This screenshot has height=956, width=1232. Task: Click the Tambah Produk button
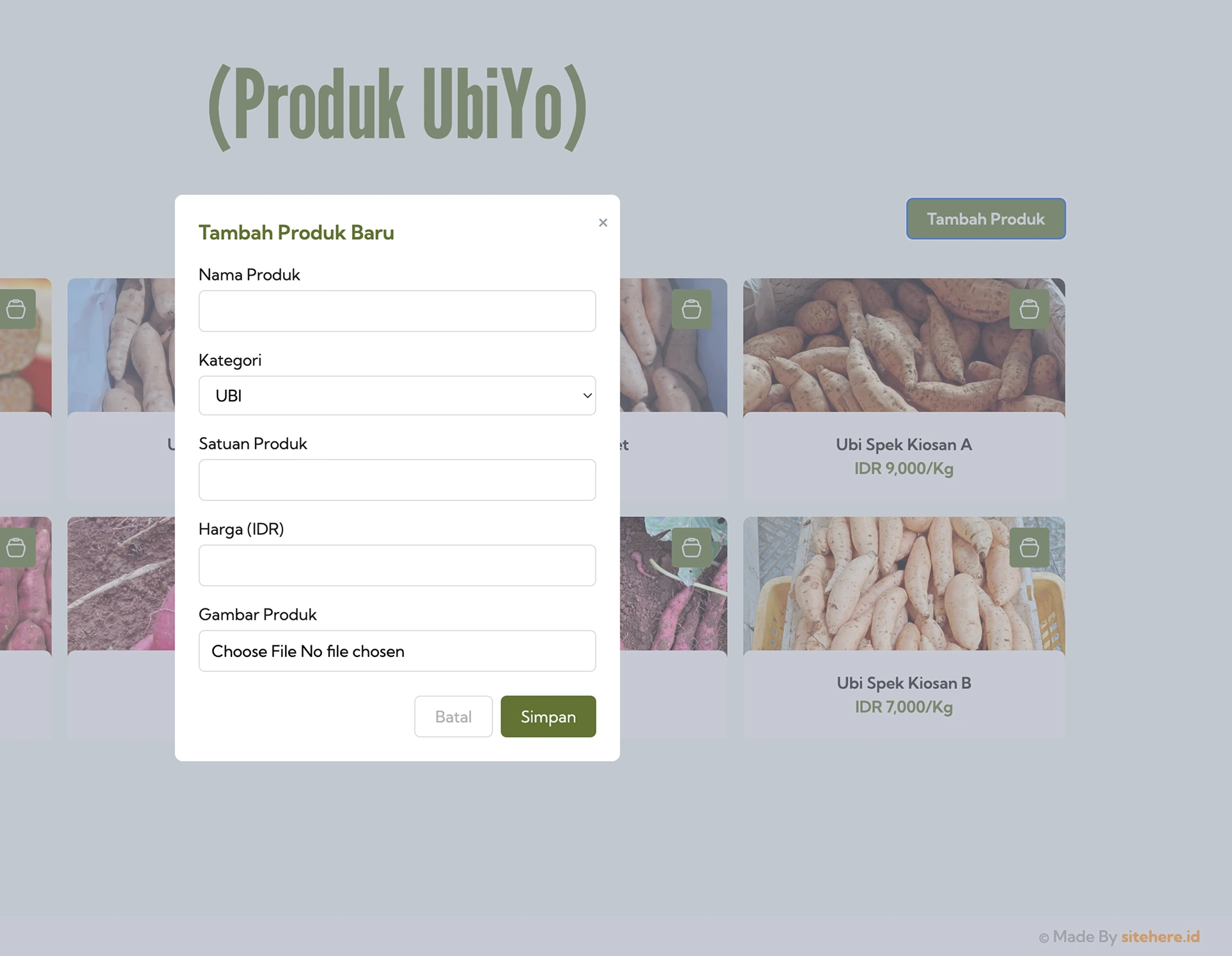tap(985, 219)
